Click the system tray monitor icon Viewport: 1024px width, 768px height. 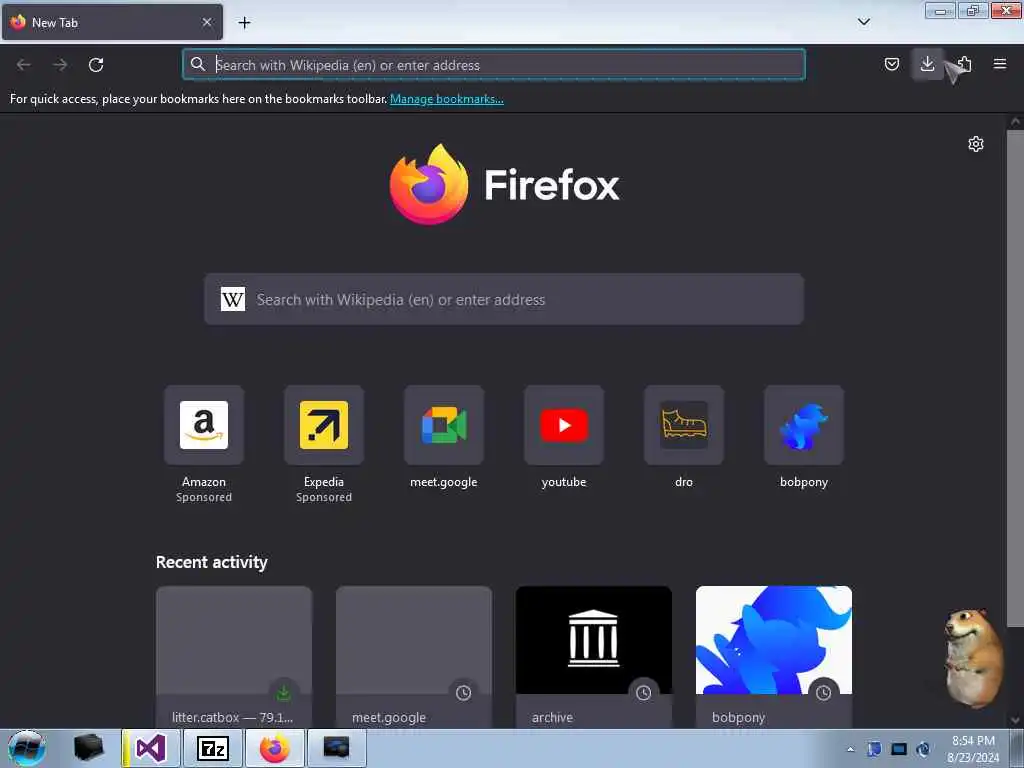(899, 749)
